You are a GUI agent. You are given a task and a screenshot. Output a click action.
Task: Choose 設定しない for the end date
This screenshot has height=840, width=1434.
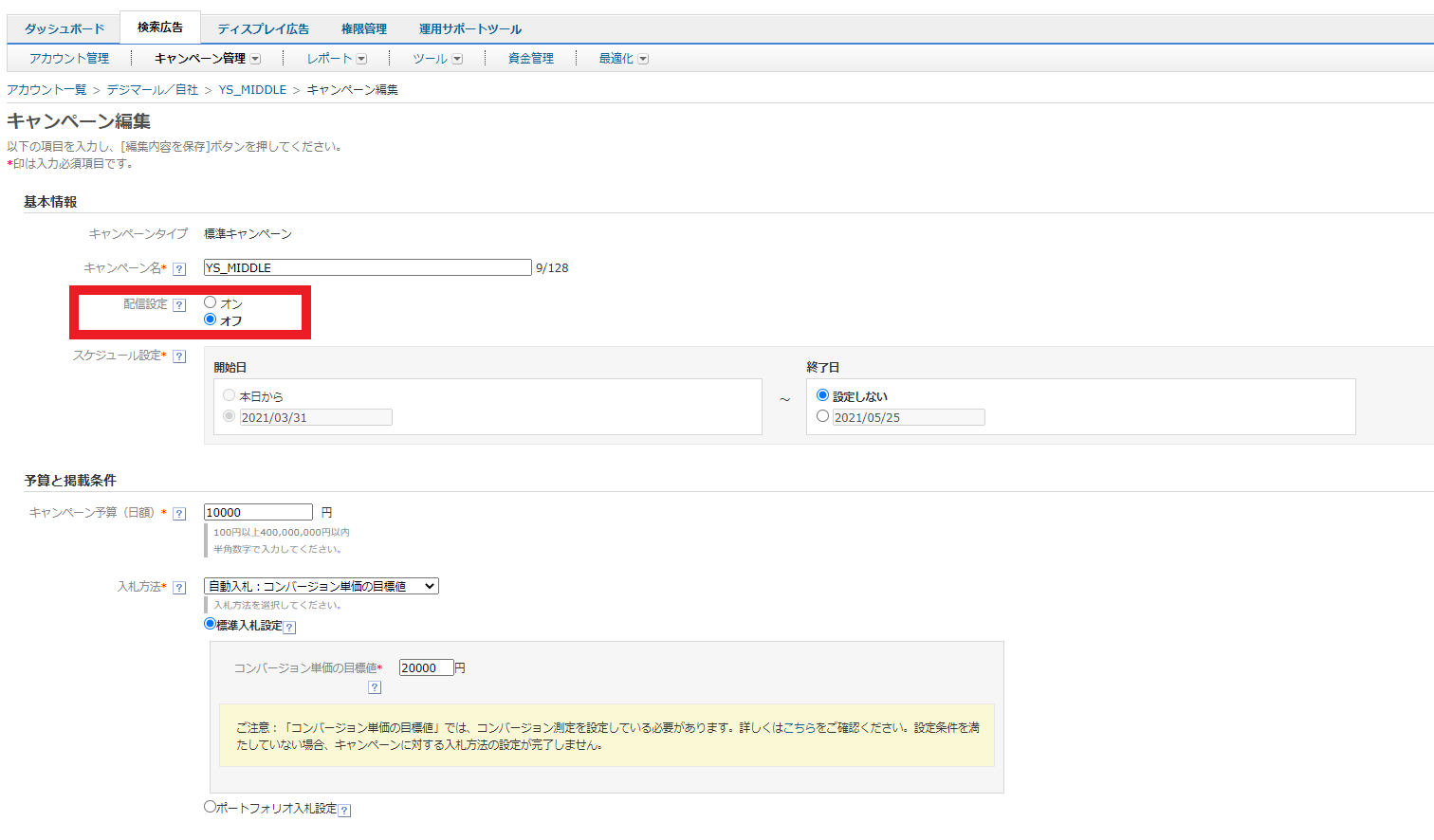pos(822,395)
